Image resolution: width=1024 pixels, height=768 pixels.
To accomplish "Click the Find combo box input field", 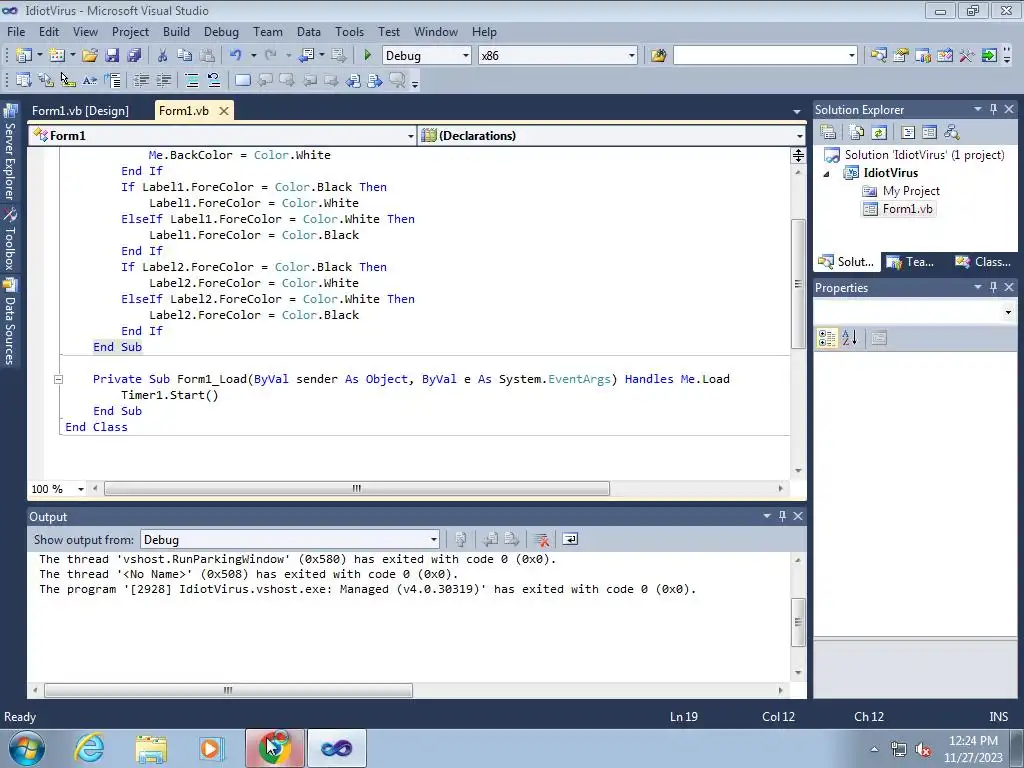I will (760, 56).
